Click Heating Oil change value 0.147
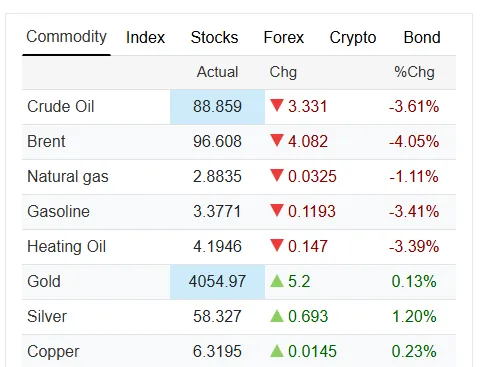481x367 pixels. 308,247
